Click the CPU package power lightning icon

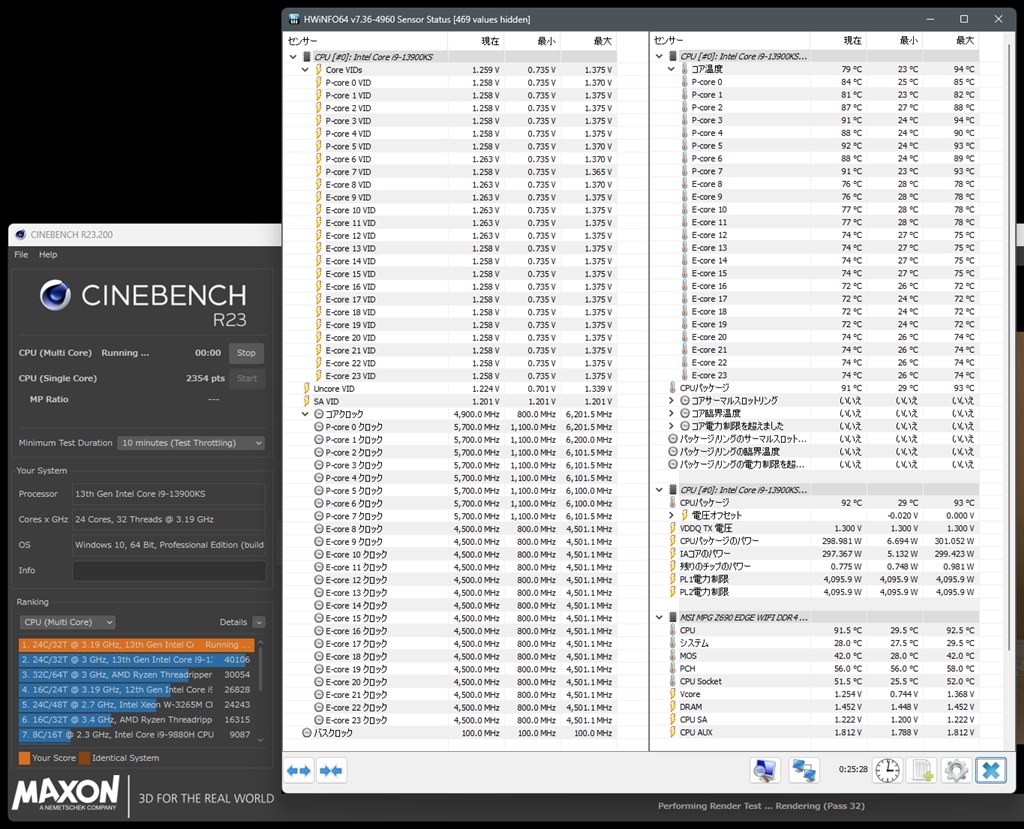pos(673,541)
